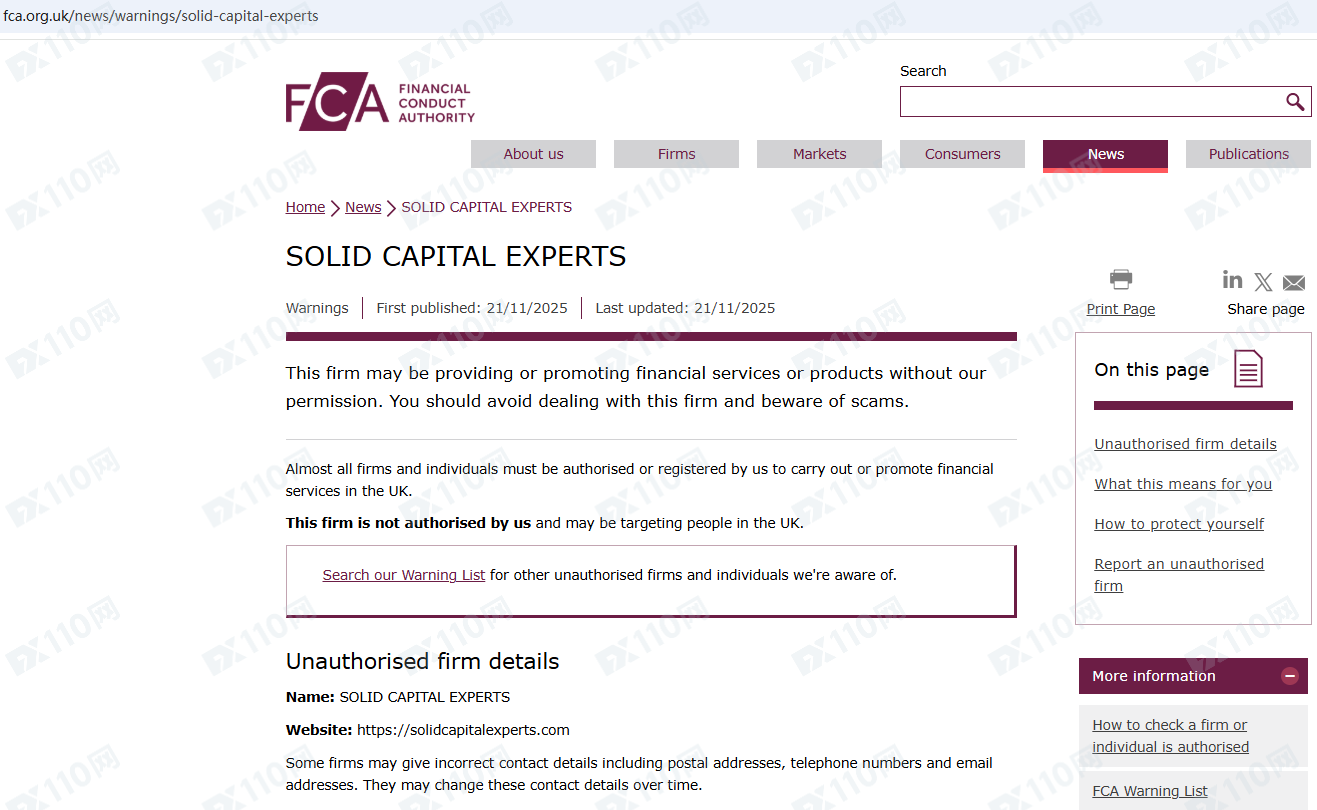Click the FCA logo
This screenshot has height=810, width=1317.
click(380, 102)
